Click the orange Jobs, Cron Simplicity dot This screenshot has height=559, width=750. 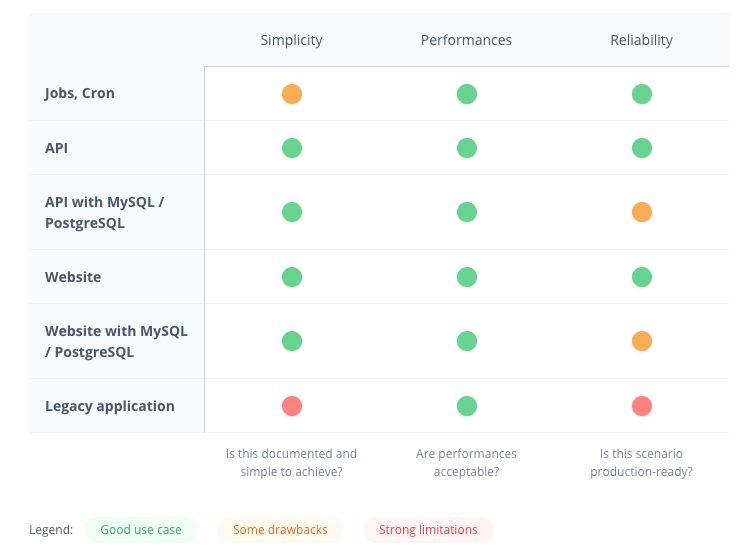292,94
